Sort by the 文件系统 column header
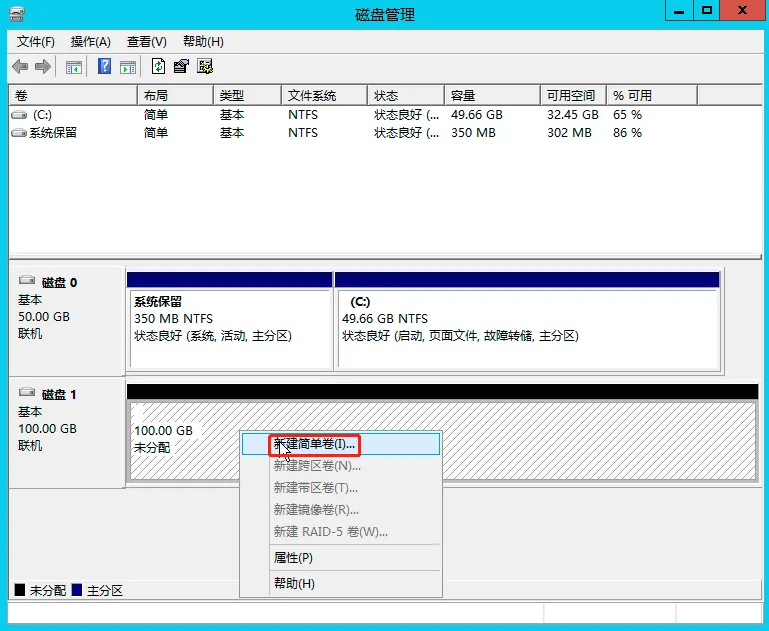The height and width of the screenshot is (631, 769). (312, 96)
